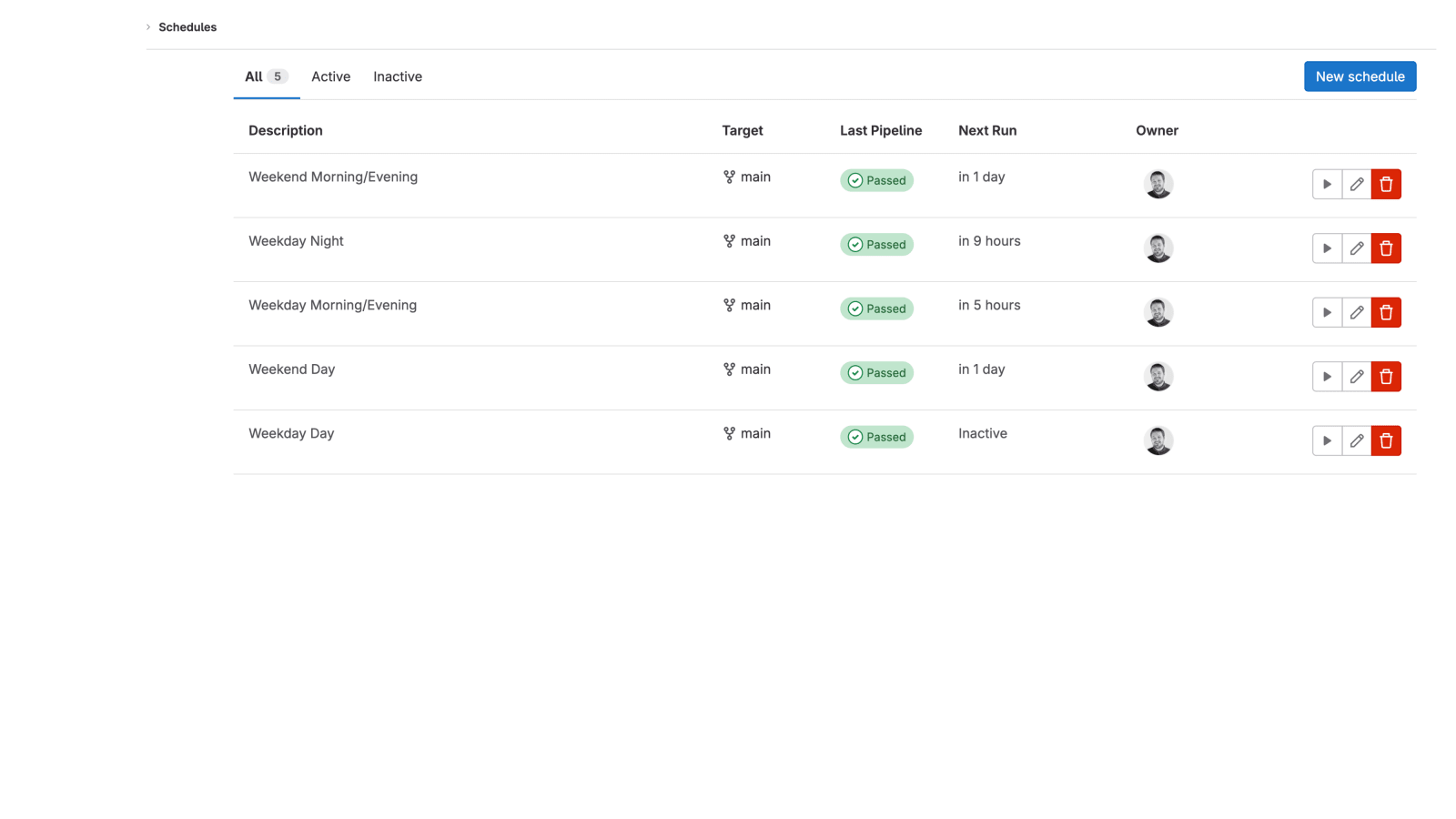
Task: Select the 'Weekday Morning/Evening' description text
Action: coord(332,306)
